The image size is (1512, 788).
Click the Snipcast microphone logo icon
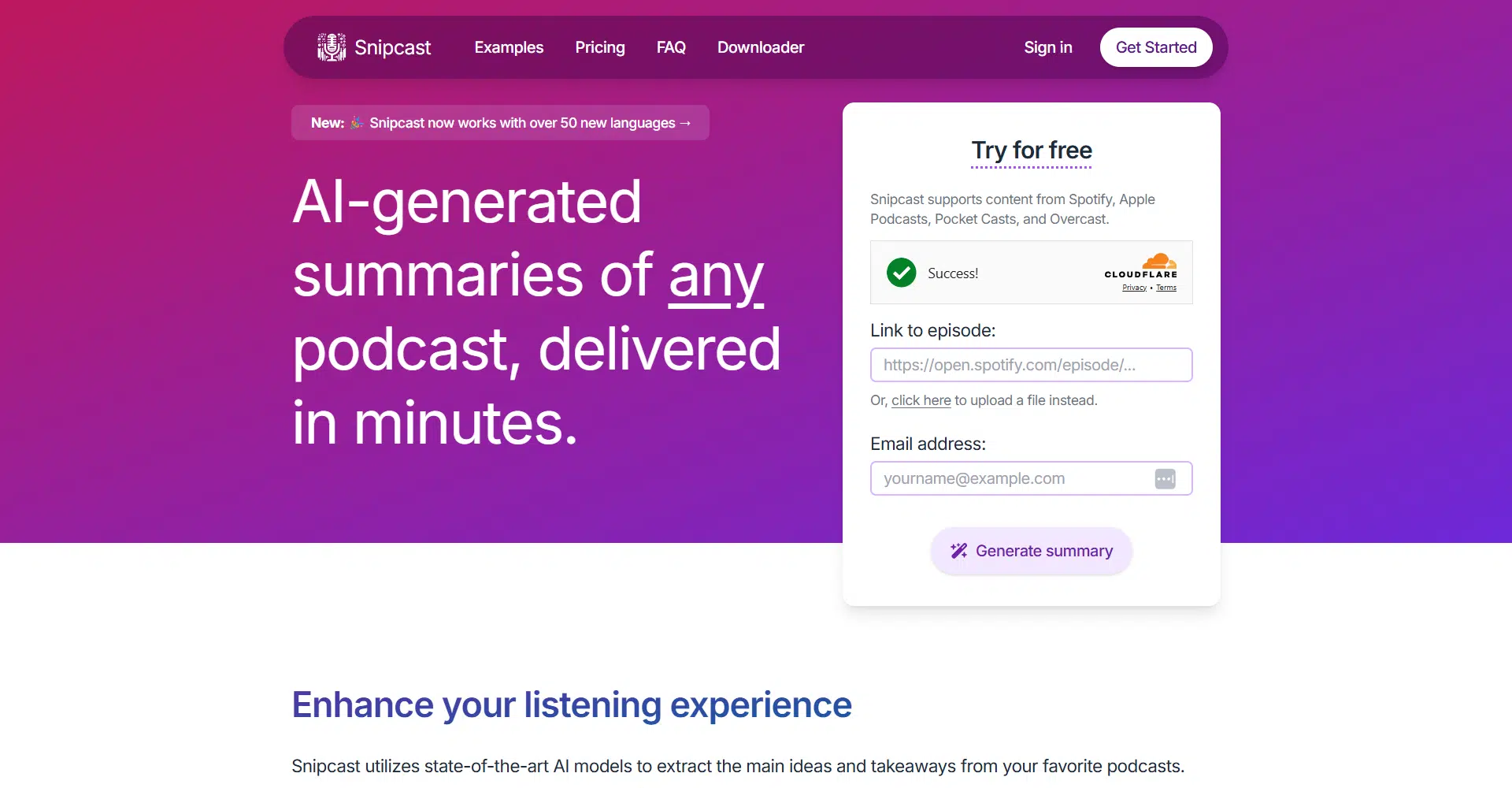332,47
